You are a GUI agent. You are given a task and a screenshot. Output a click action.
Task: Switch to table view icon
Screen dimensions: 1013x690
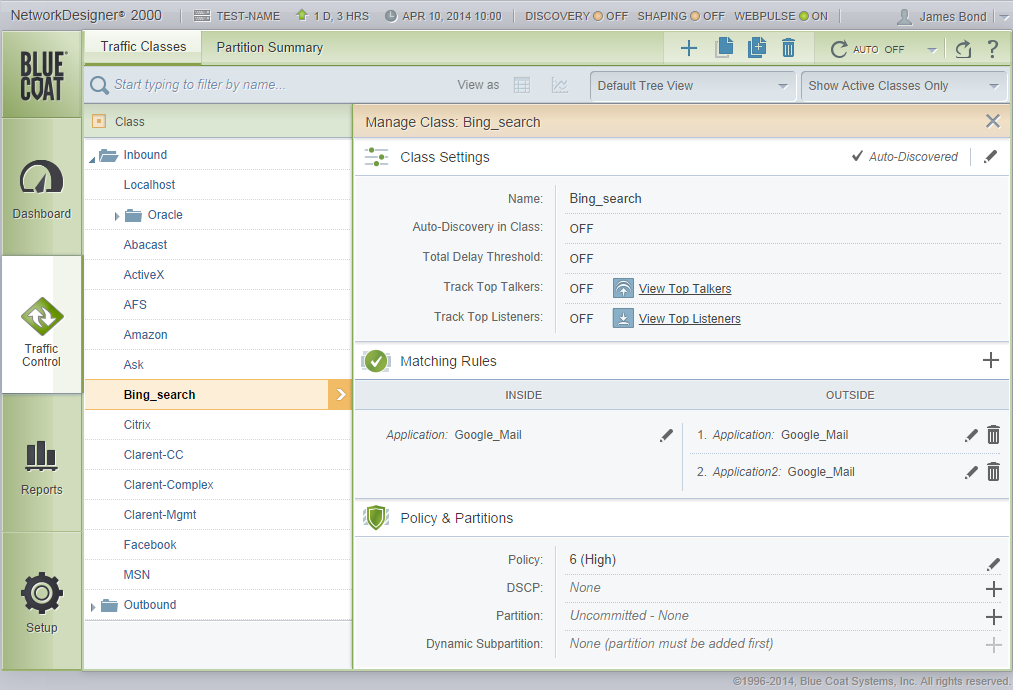point(522,85)
